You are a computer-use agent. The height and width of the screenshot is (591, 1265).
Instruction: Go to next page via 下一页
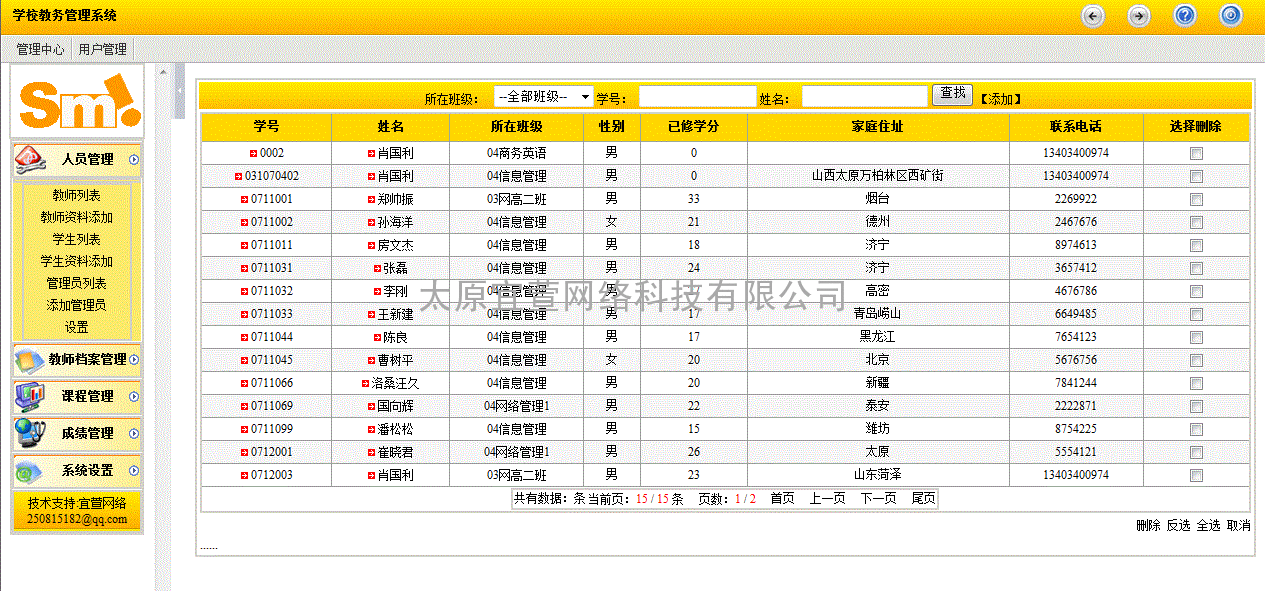878,498
